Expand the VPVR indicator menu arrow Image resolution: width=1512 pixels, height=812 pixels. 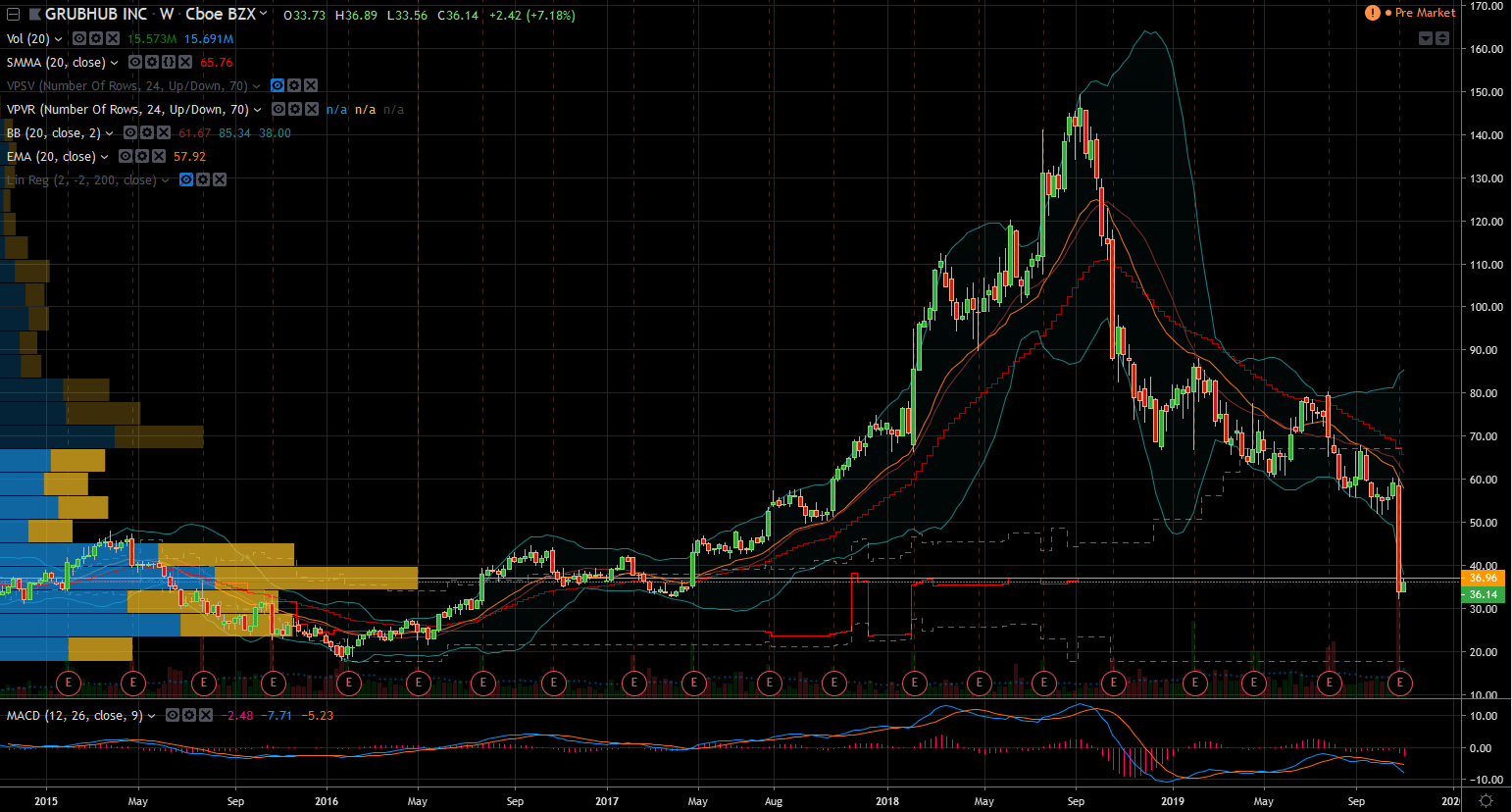258,110
